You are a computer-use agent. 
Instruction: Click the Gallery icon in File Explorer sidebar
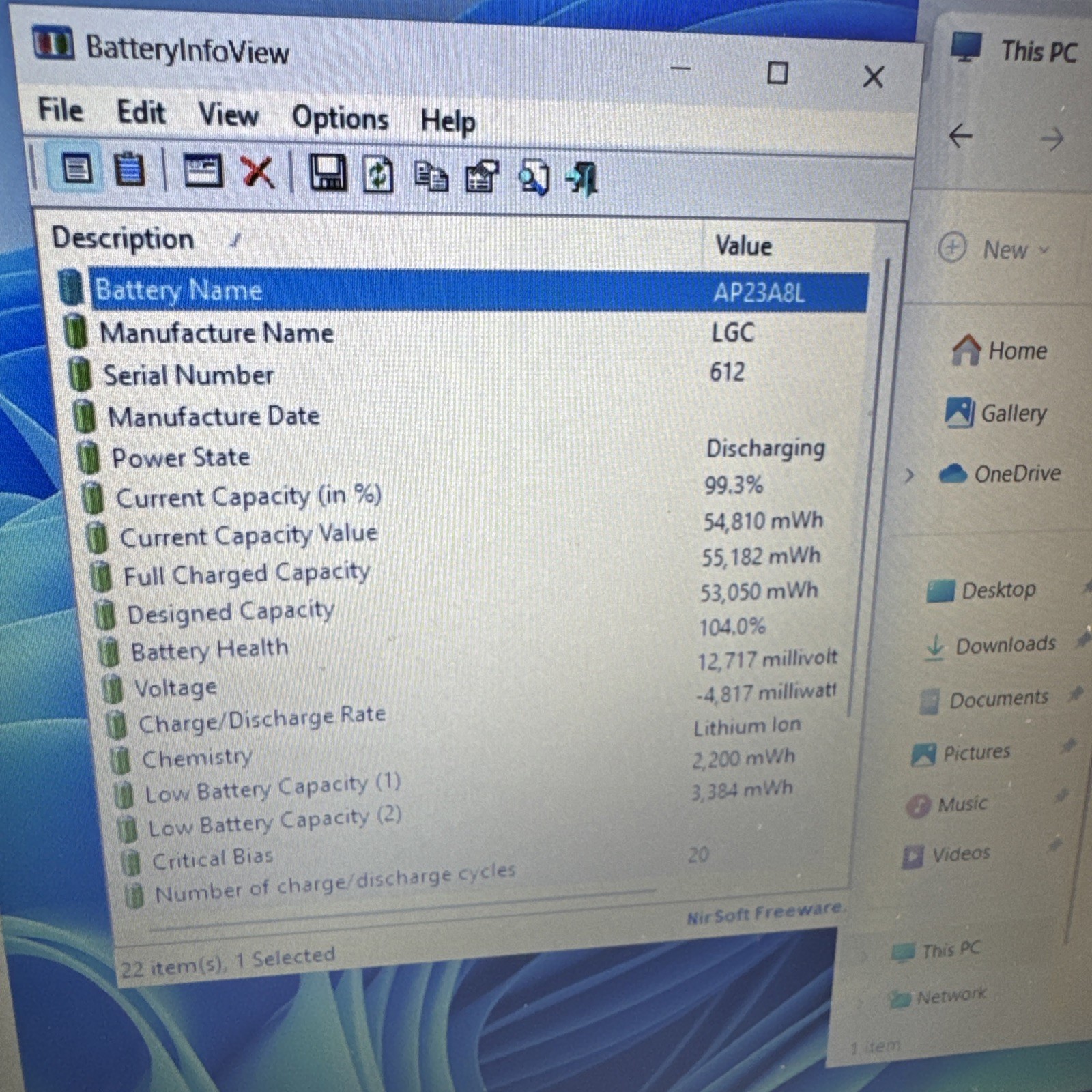click(959, 412)
